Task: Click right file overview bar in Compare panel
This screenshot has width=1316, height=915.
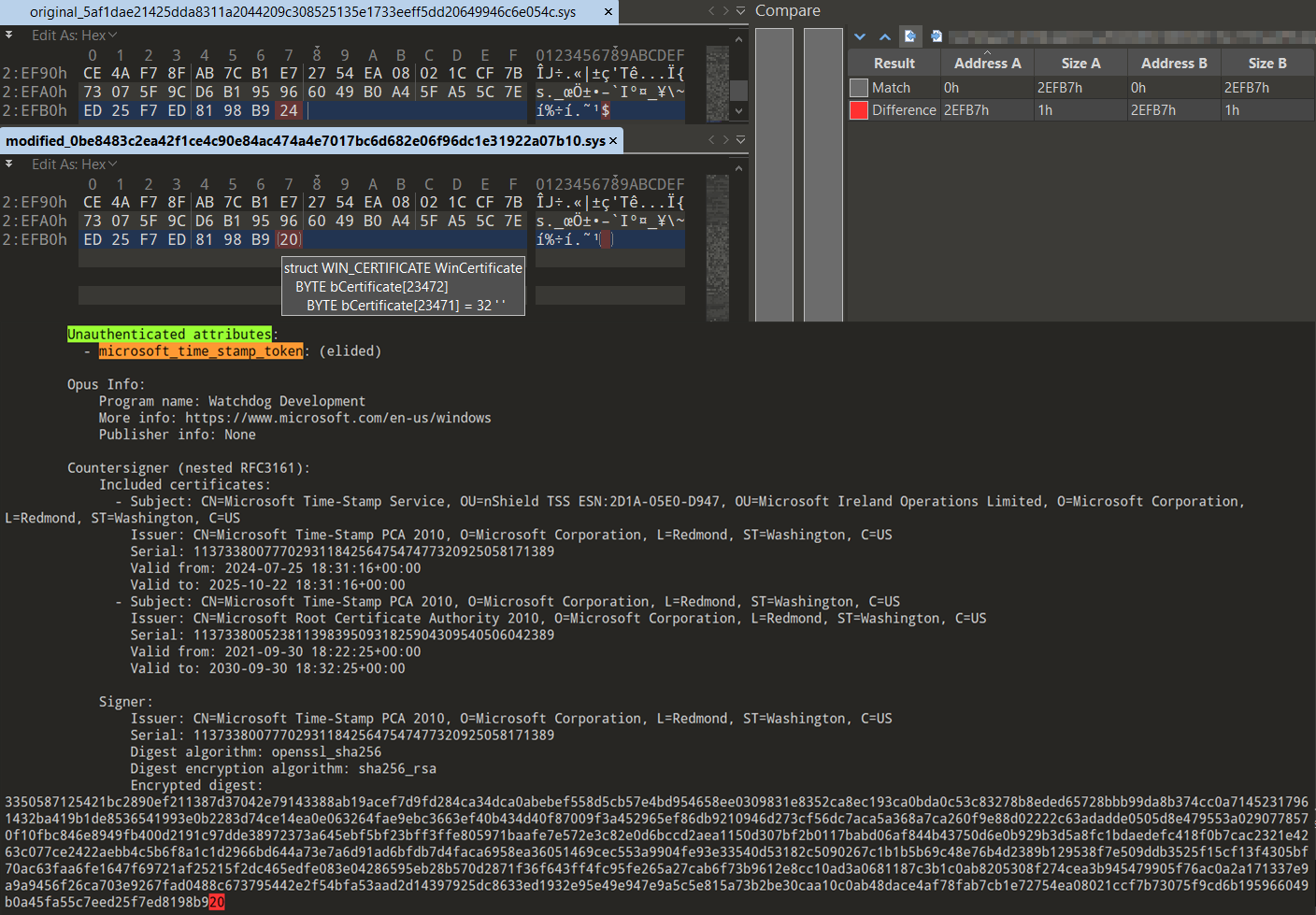Action: (823, 175)
